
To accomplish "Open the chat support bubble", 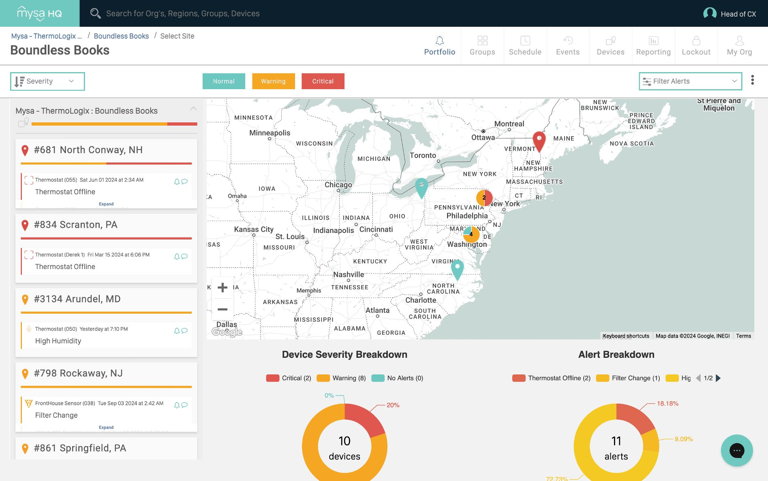I will coord(736,450).
